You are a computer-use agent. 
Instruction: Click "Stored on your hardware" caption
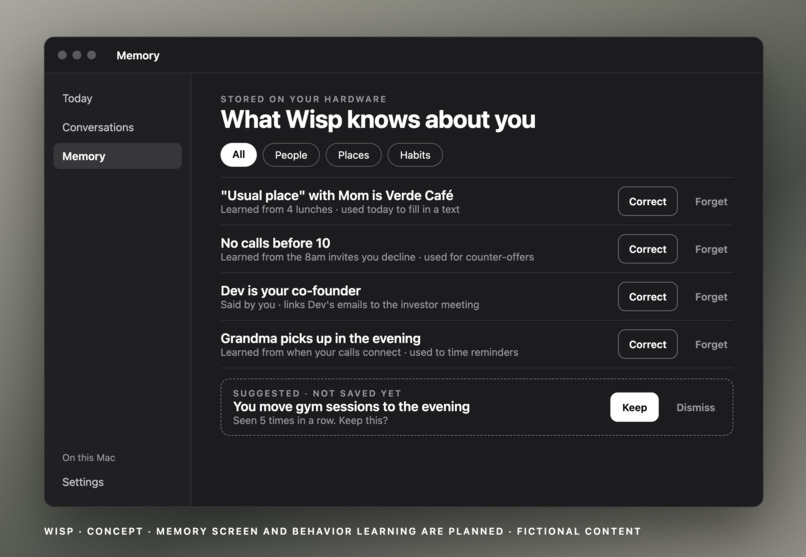click(x=303, y=99)
